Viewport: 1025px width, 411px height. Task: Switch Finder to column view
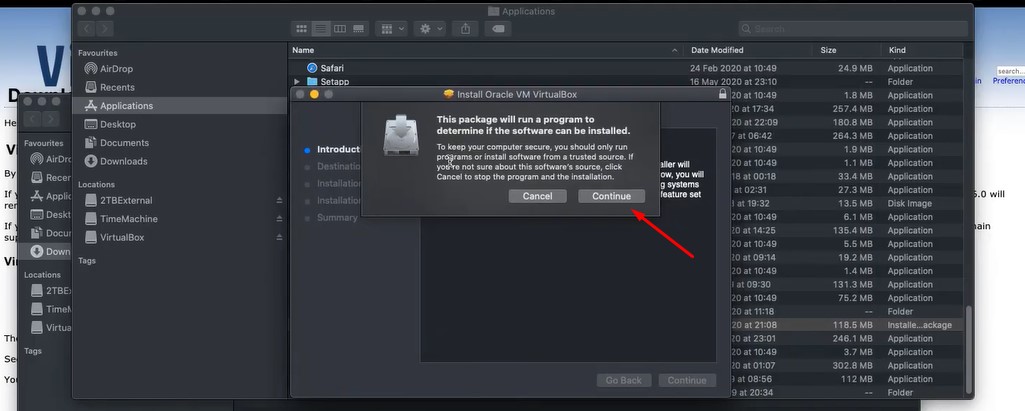click(340, 29)
